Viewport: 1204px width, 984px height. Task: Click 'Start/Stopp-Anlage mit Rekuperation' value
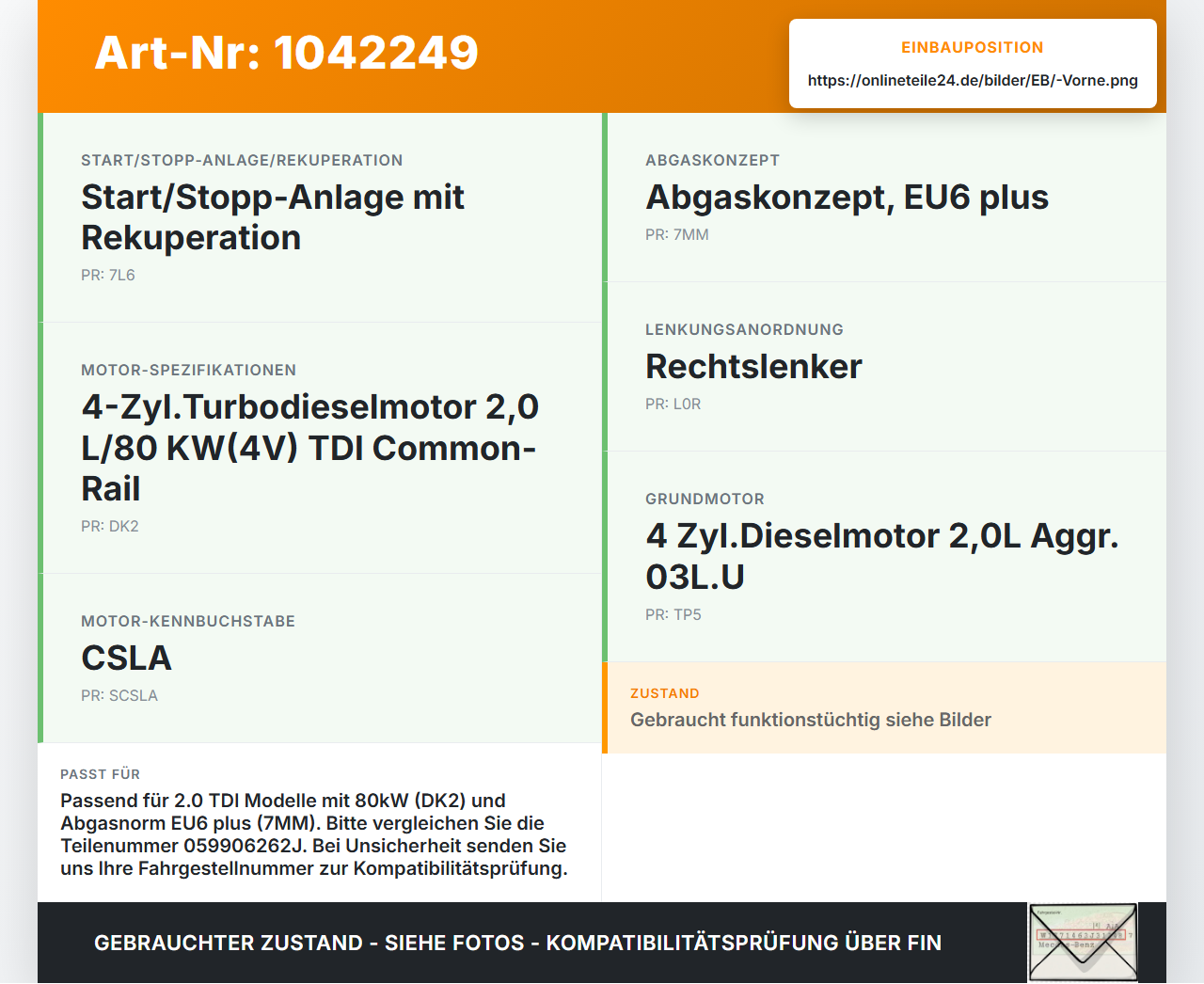tap(273, 217)
